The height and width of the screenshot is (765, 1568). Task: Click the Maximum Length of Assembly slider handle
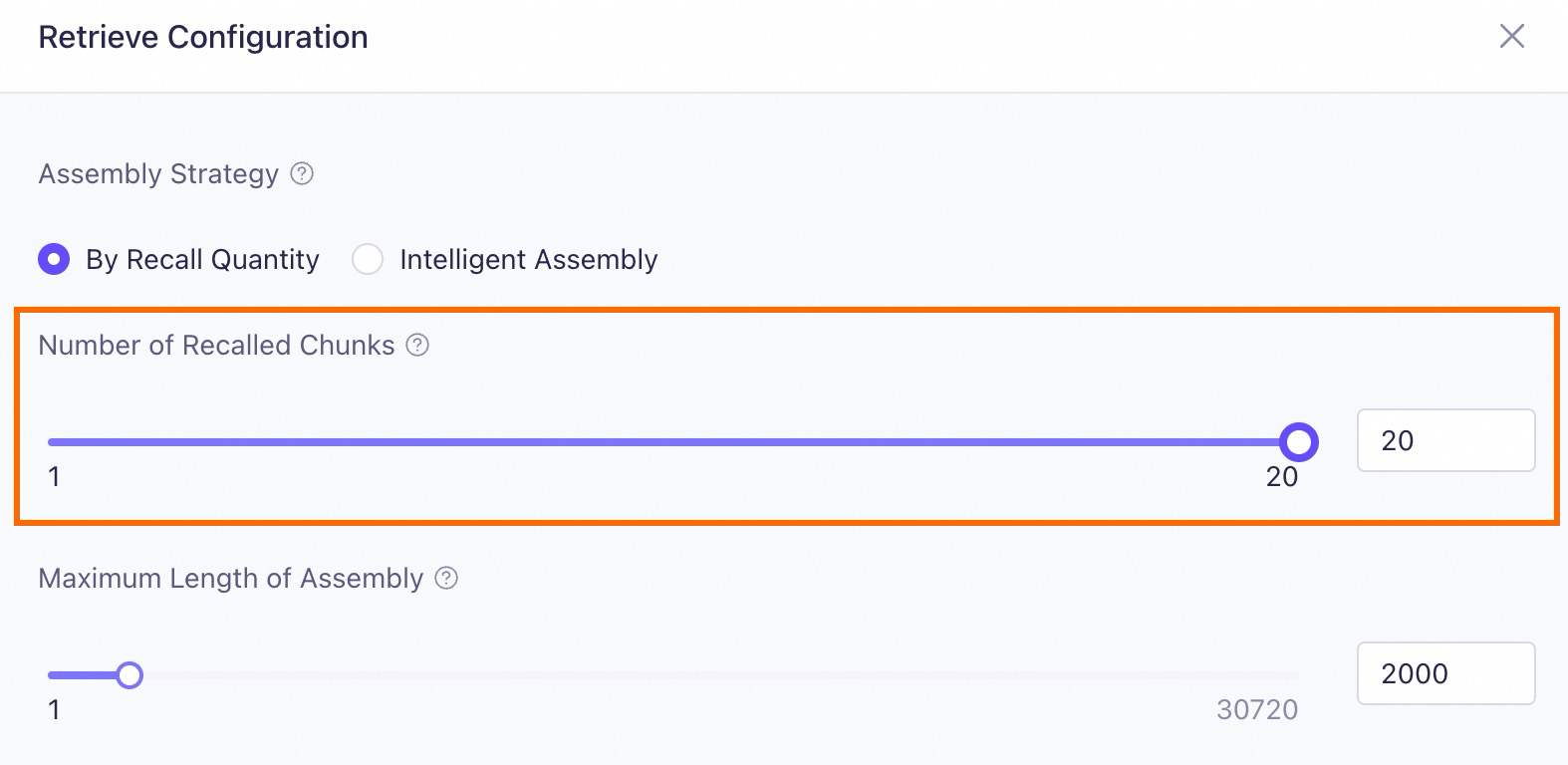pyautogui.click(x=130, y=675)
